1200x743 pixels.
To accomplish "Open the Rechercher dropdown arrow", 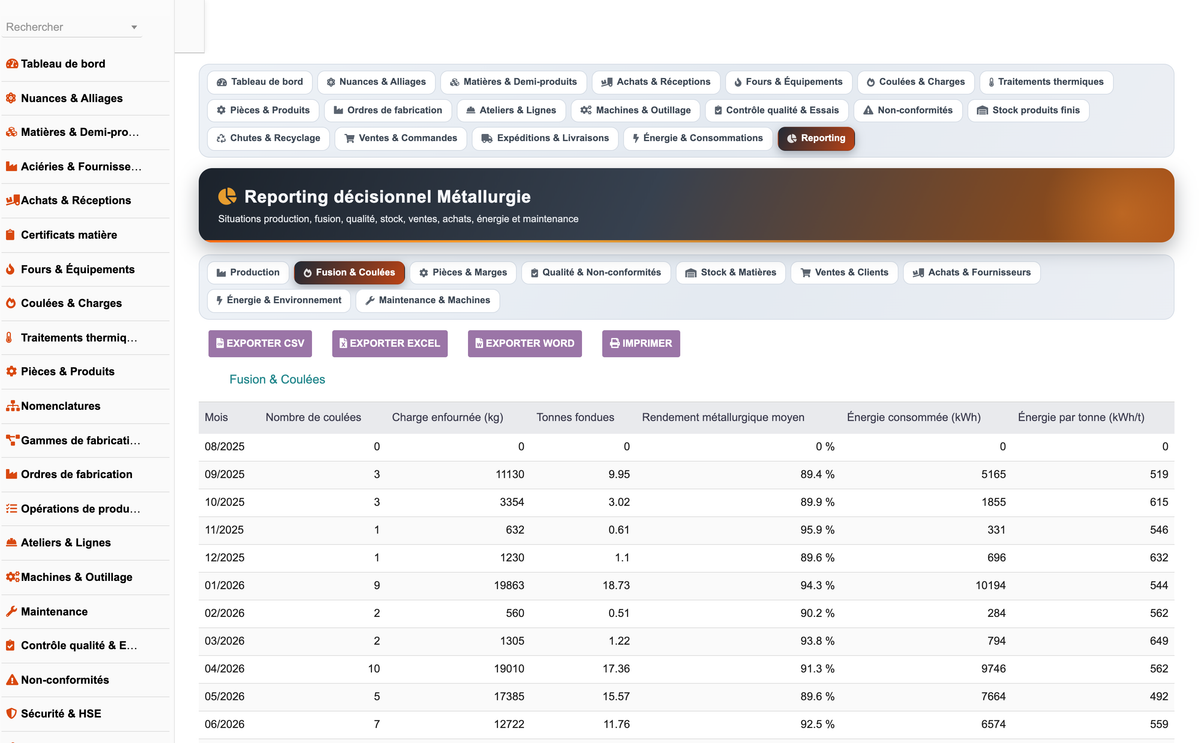I will [x=134, y=27].
